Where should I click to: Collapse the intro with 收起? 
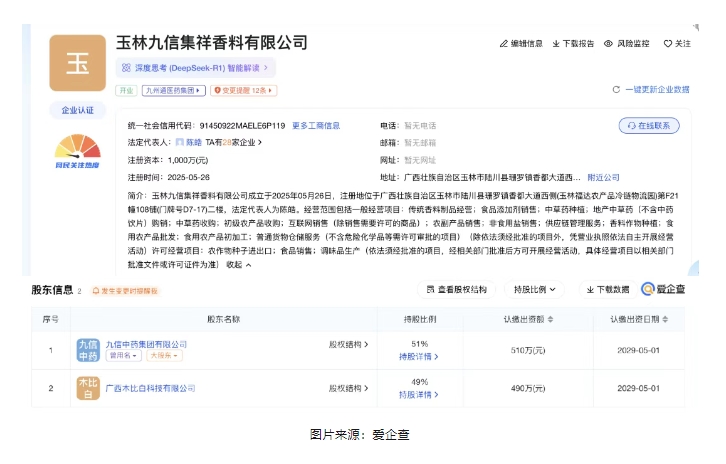pos(238,265)
